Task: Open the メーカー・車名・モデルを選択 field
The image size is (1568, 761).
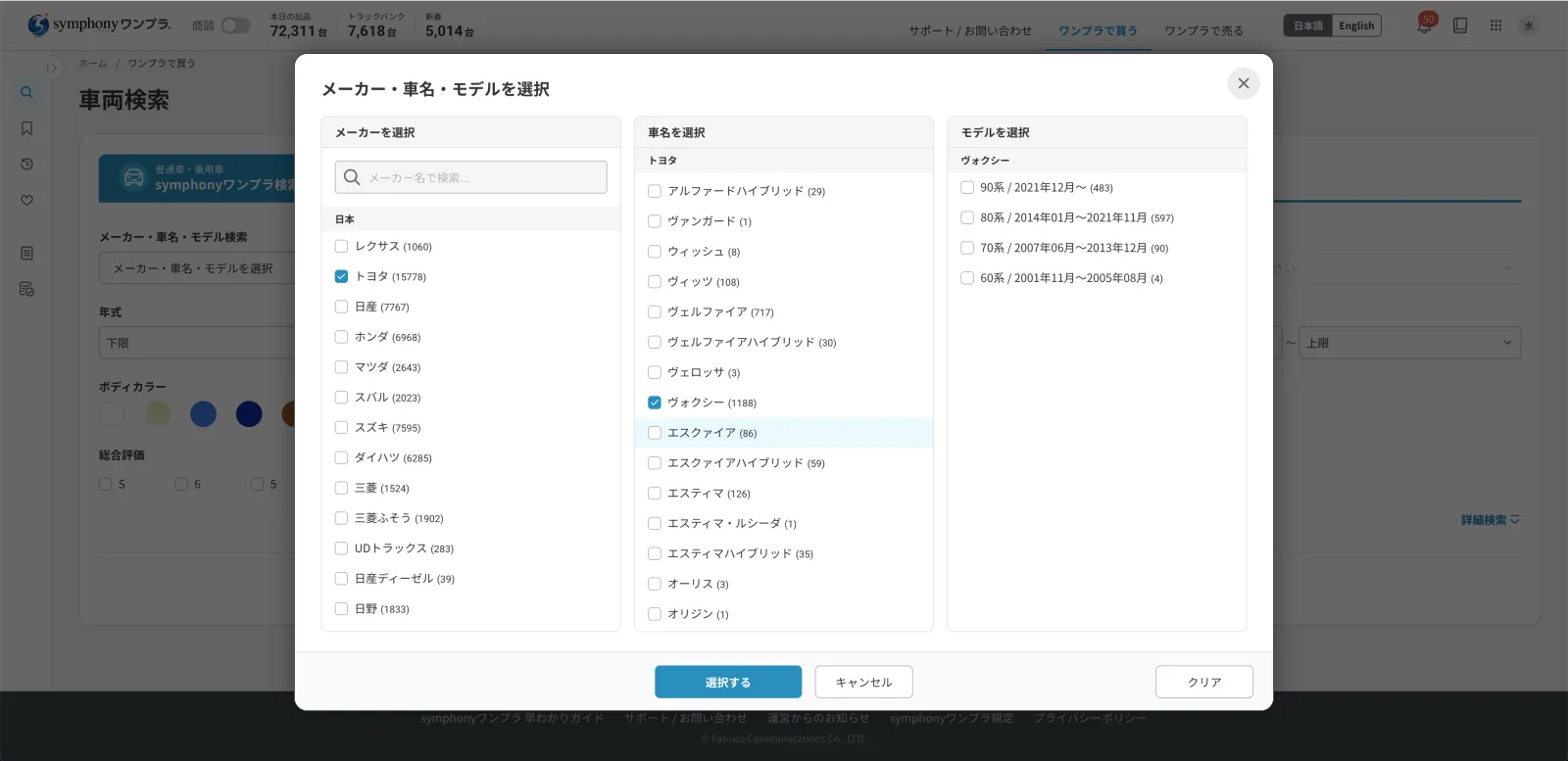Action: point(196,268)
